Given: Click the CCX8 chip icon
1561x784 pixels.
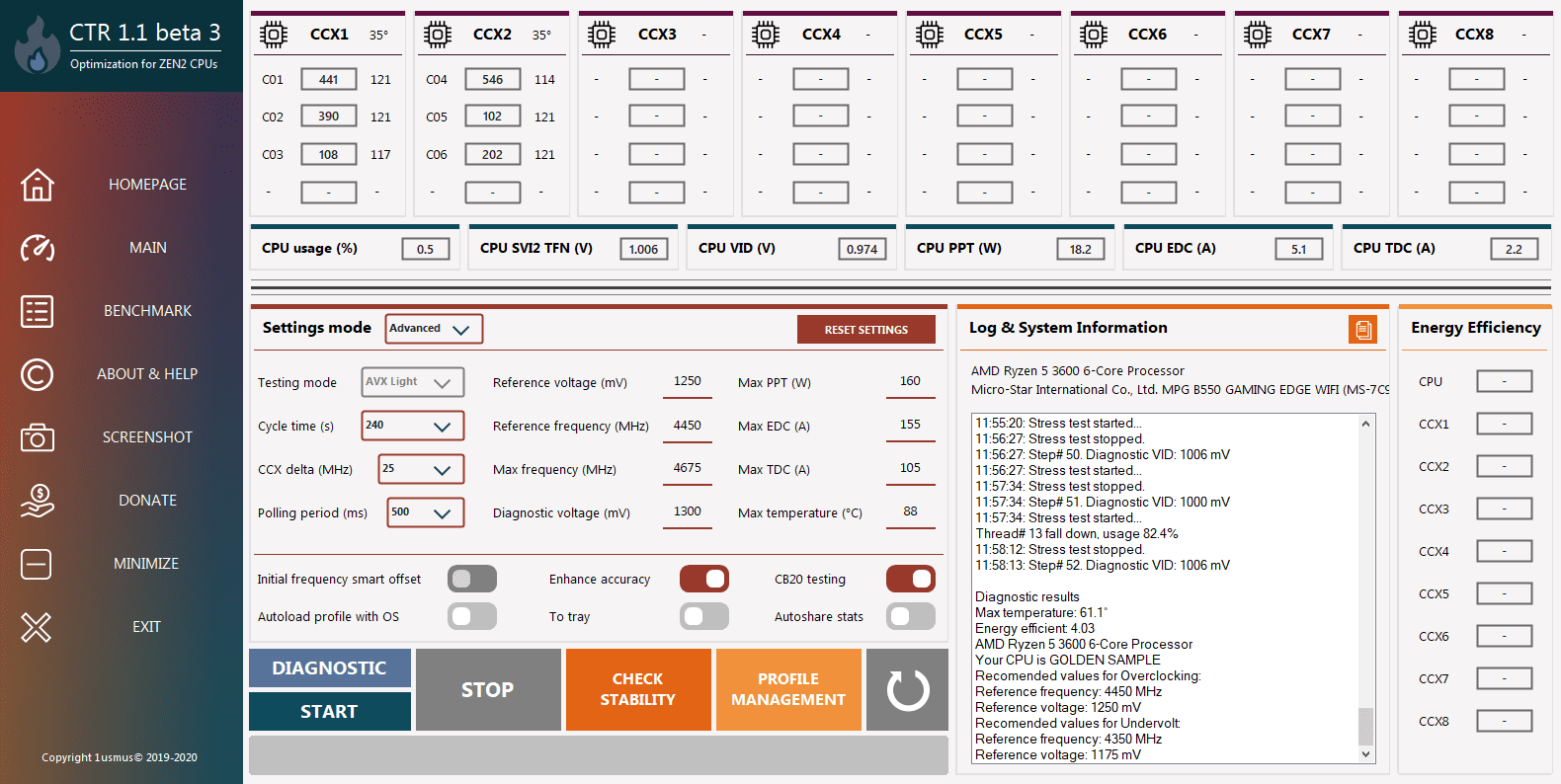Looking at the screenshot, I should [1422, 35].
